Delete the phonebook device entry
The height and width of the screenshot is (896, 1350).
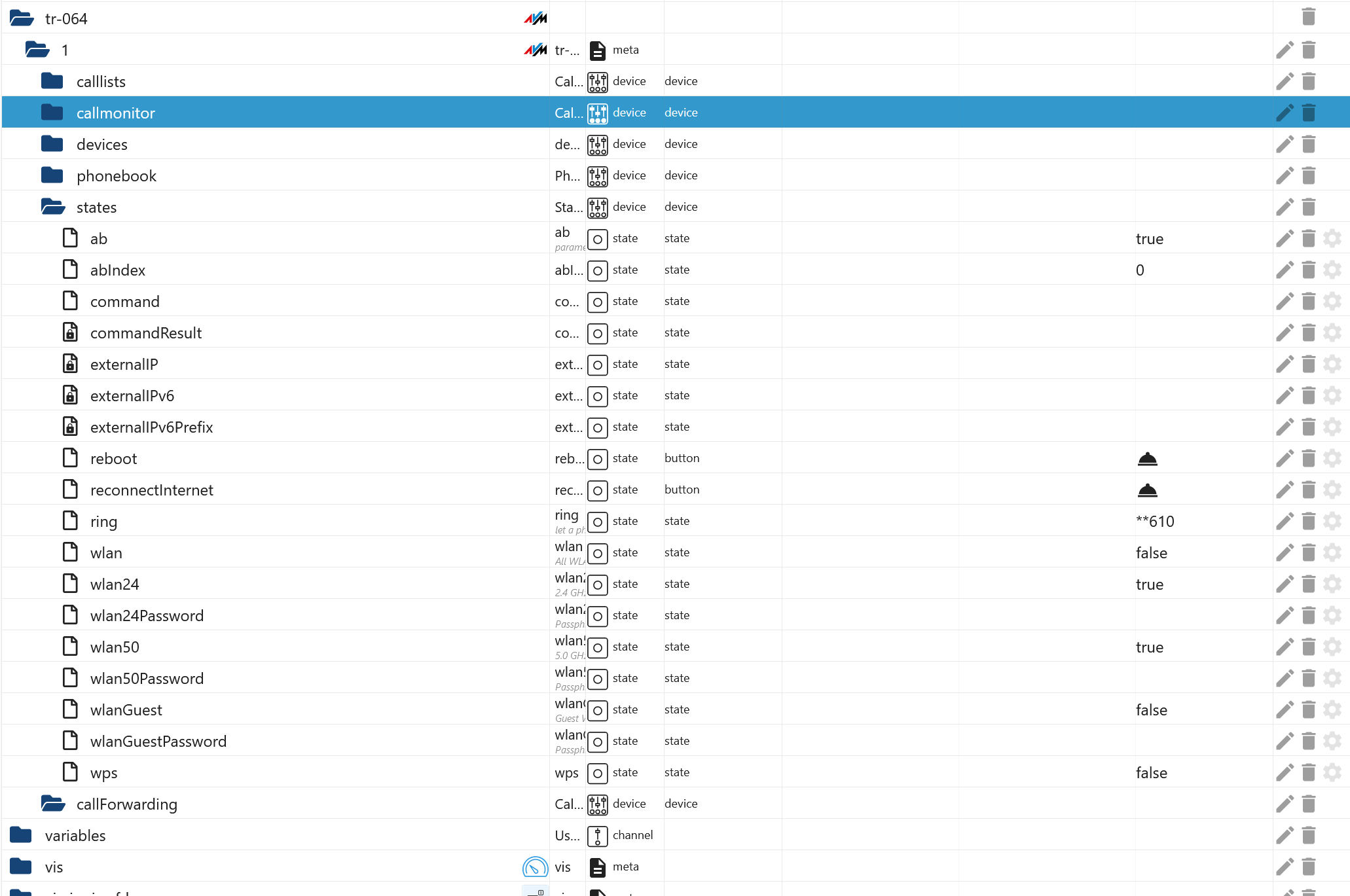tap(1308, 175)
